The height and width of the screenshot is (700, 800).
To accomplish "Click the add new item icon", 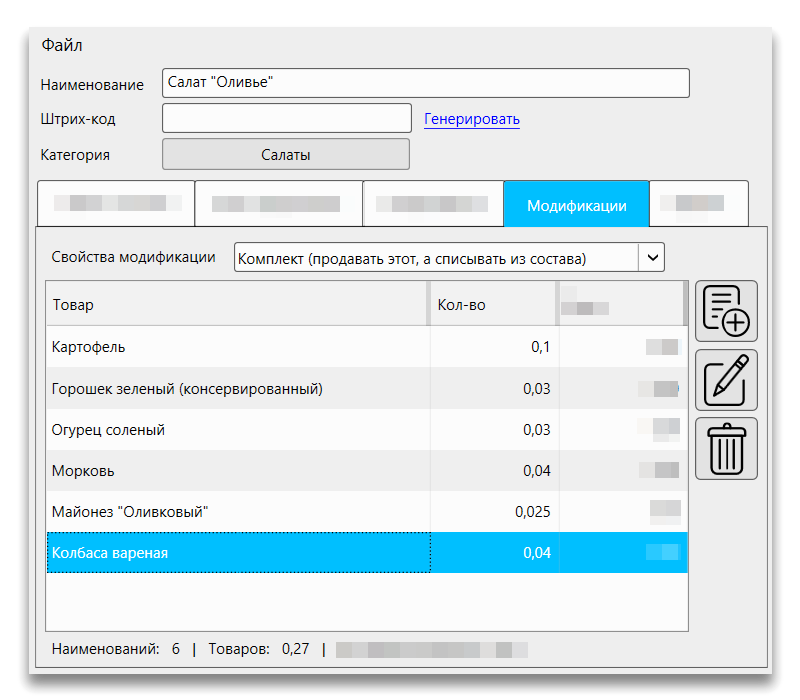I will [726, 311].
